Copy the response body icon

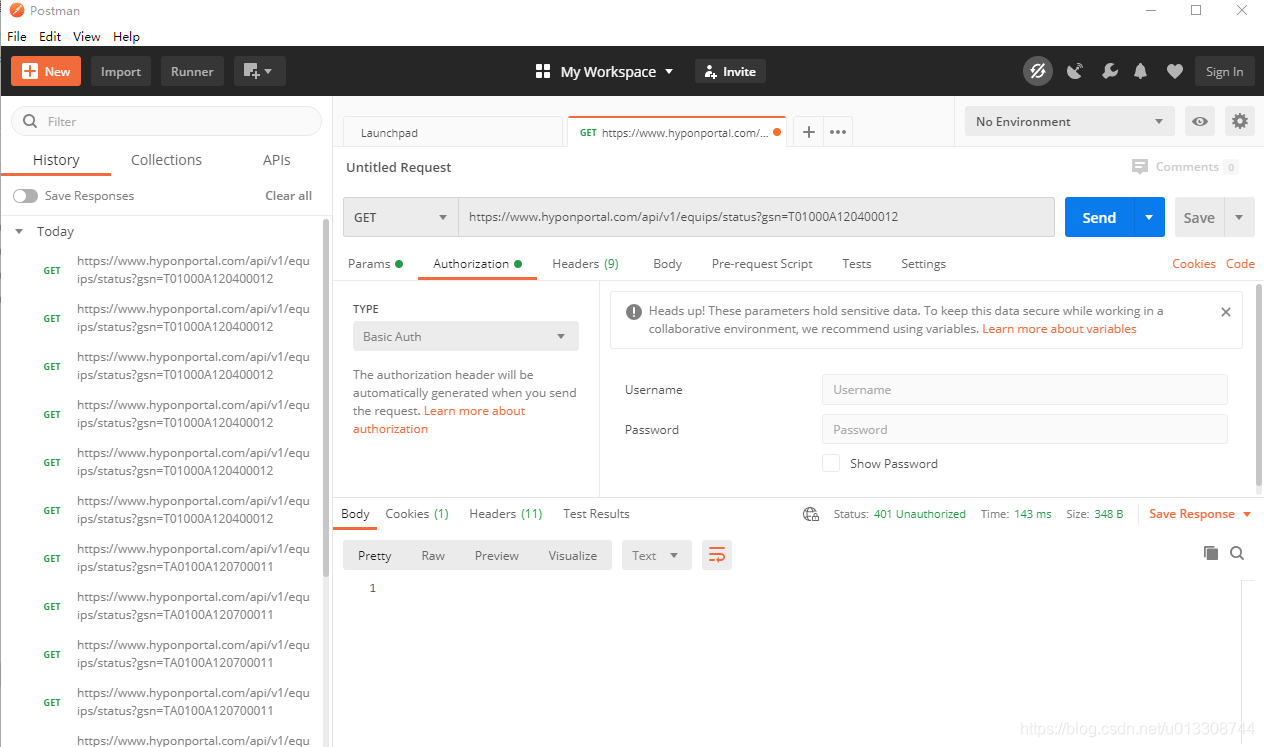pyautogui.click(x=1211, y=553)
